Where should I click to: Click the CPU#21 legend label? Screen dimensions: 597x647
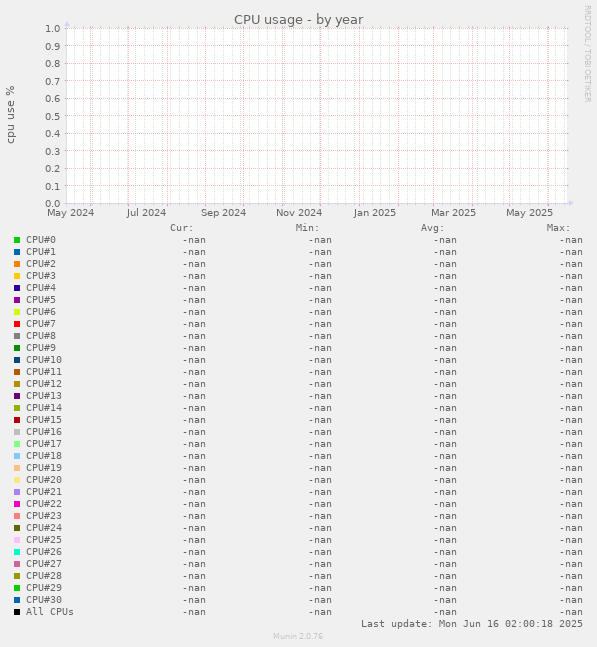pos(44,491)
